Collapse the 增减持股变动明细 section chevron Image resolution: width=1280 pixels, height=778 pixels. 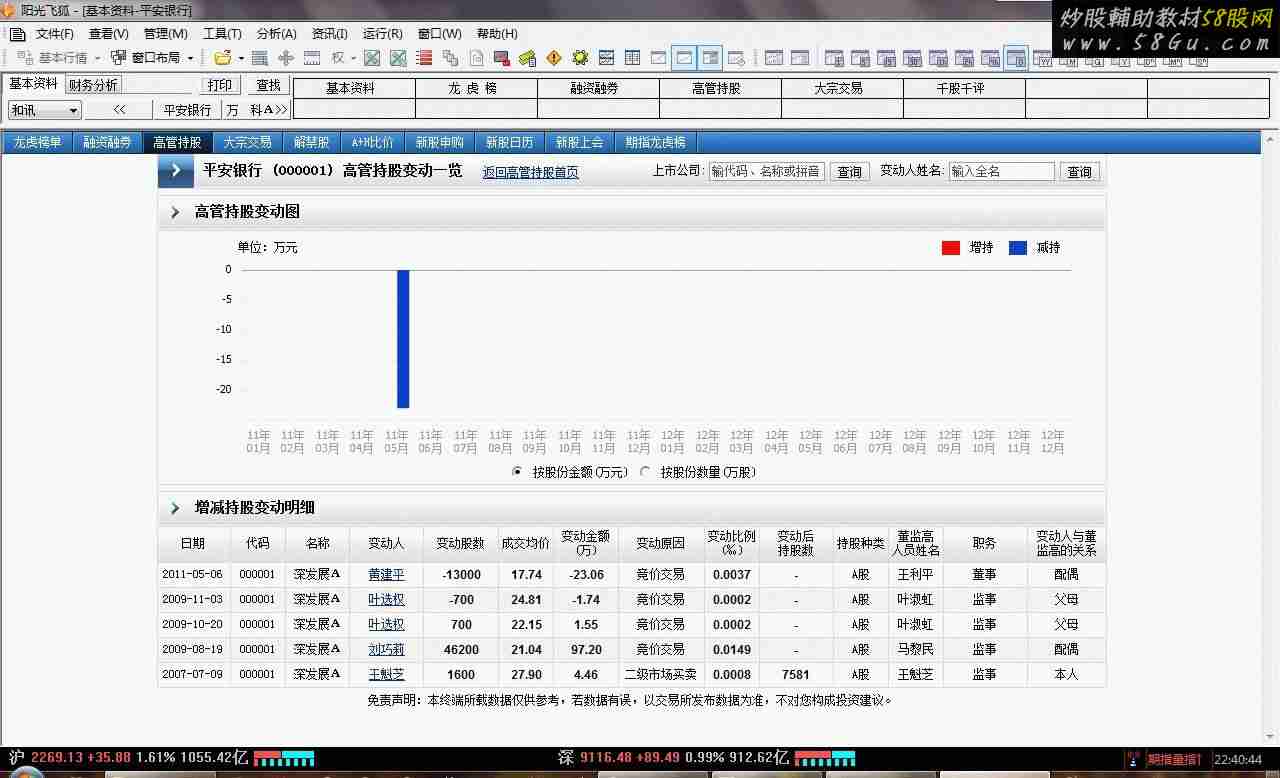pyautogui.click(x=175, y=508)
